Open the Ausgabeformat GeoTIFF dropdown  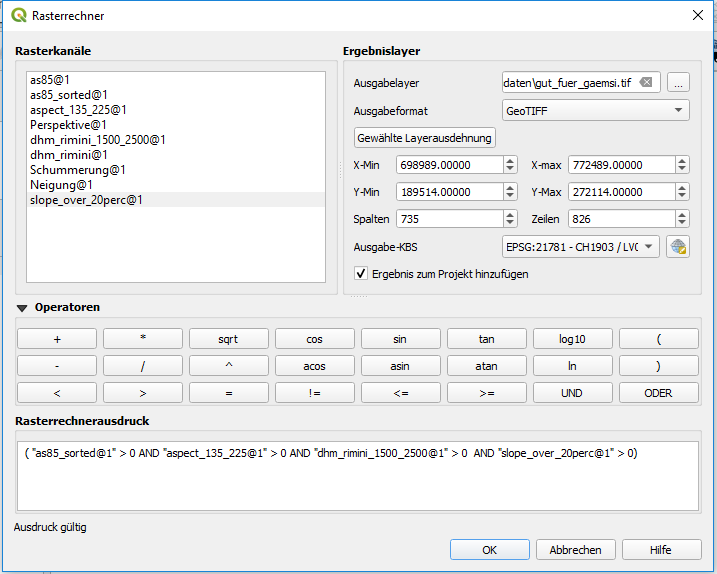595,111
